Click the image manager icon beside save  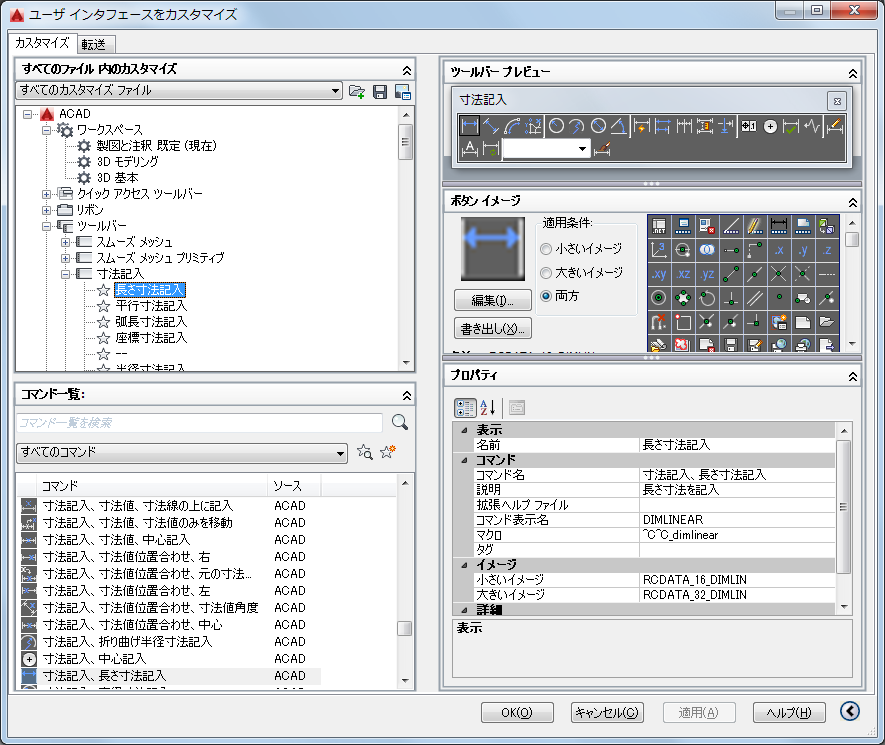click(x=402, y=91)
